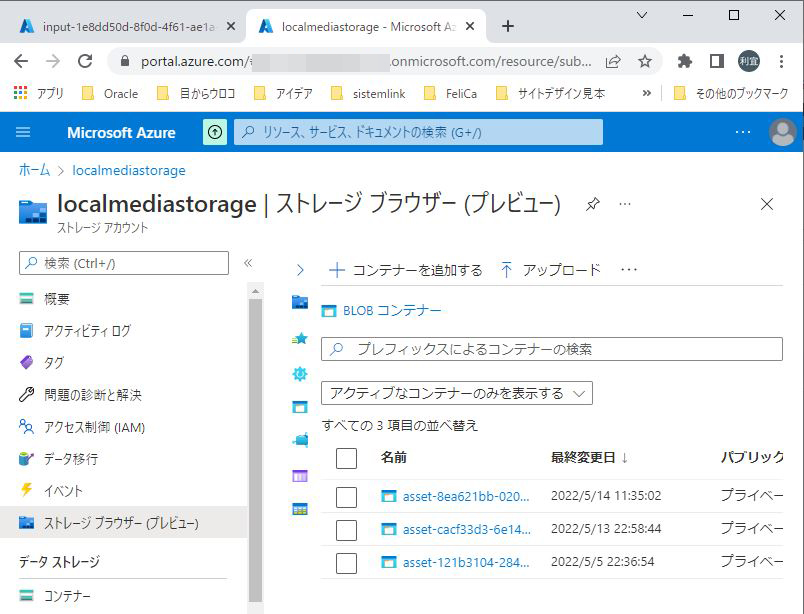Open the Azure portal hamburger menu
This screenshot has height=614, width=804.
(x=23, y=132)
